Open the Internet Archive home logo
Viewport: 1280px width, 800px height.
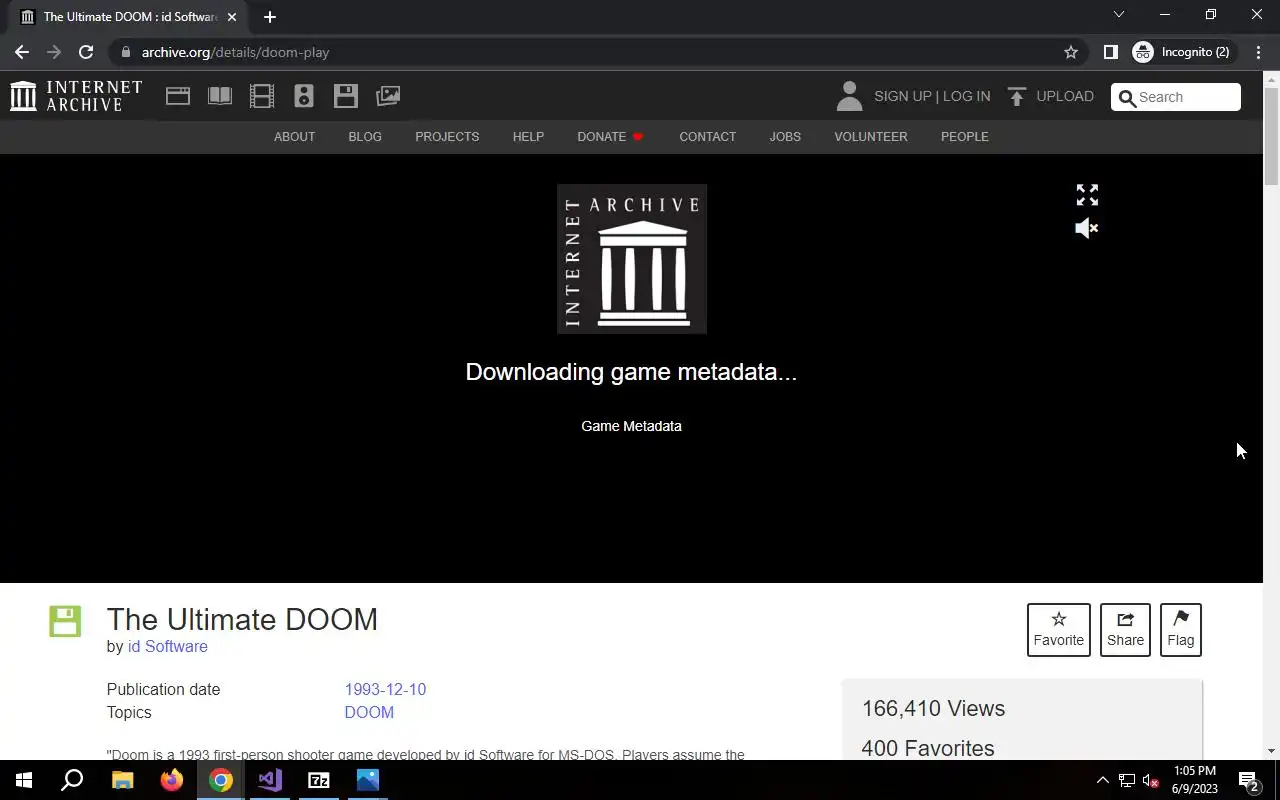coord(76,96)
